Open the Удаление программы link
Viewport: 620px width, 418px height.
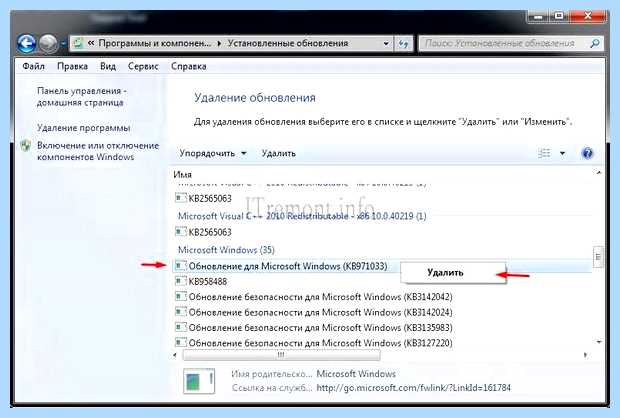pyautogui.click(x=83, y=128)
